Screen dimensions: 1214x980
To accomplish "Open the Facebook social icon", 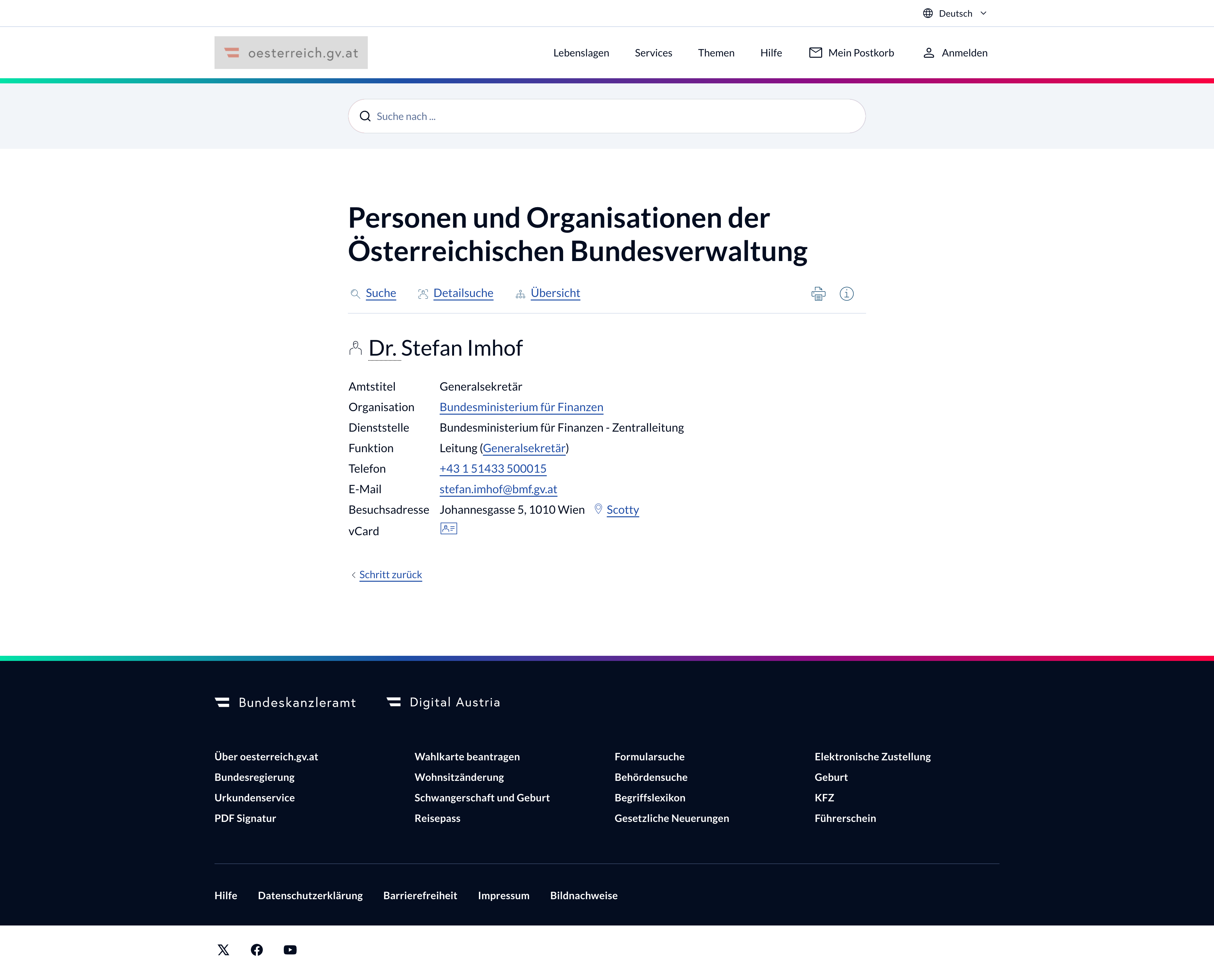I will point(257,950).
